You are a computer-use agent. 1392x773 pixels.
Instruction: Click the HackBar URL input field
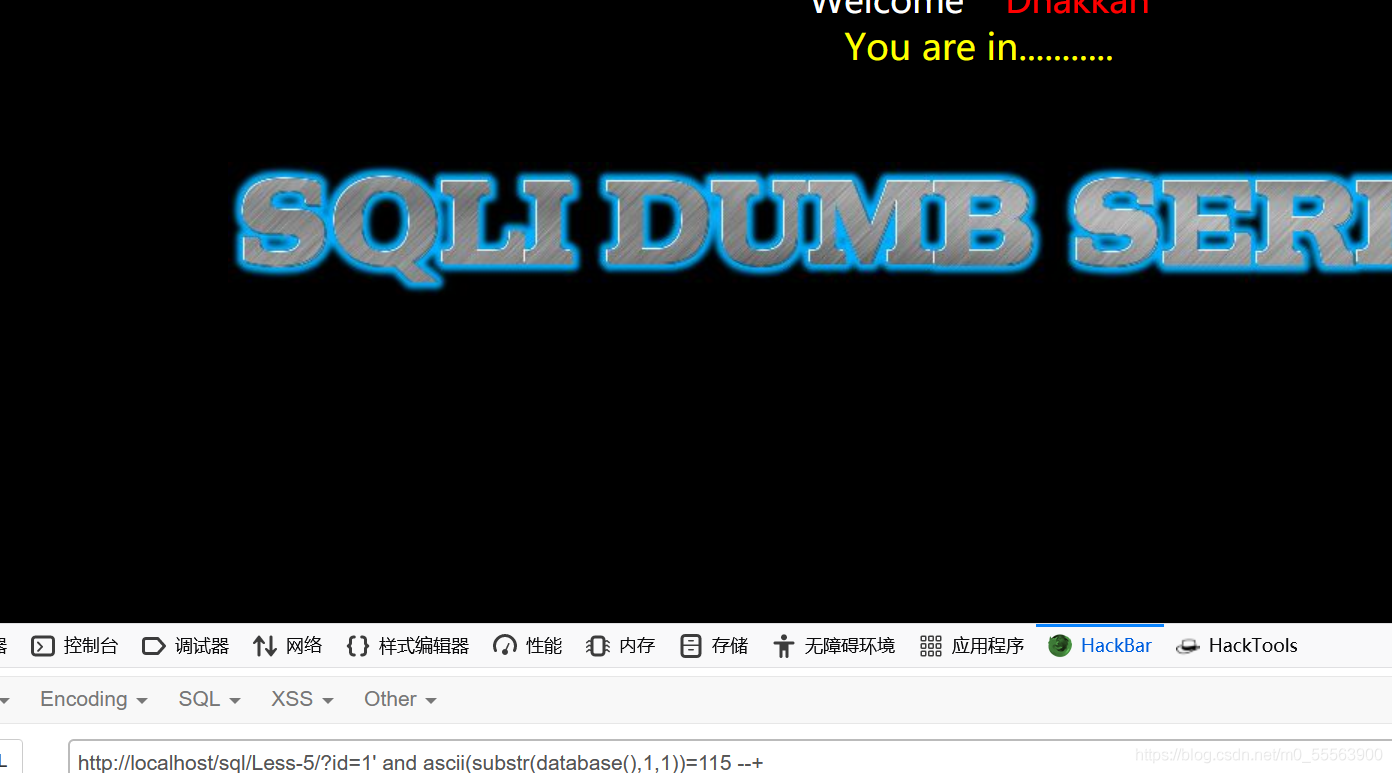(x=730, y=757)
